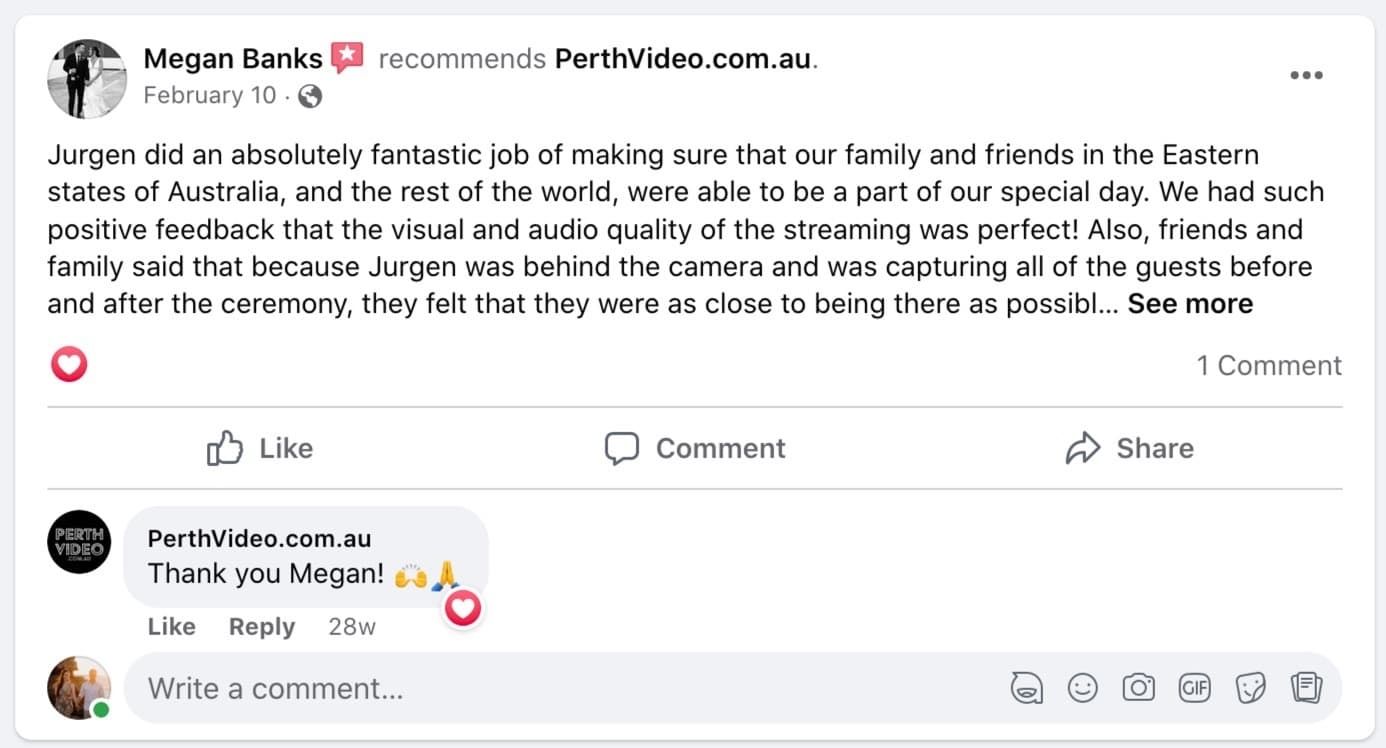Click the recommendation star badge icon
Viewport: 1386px width, 748px height.
(x=347, y=58)
